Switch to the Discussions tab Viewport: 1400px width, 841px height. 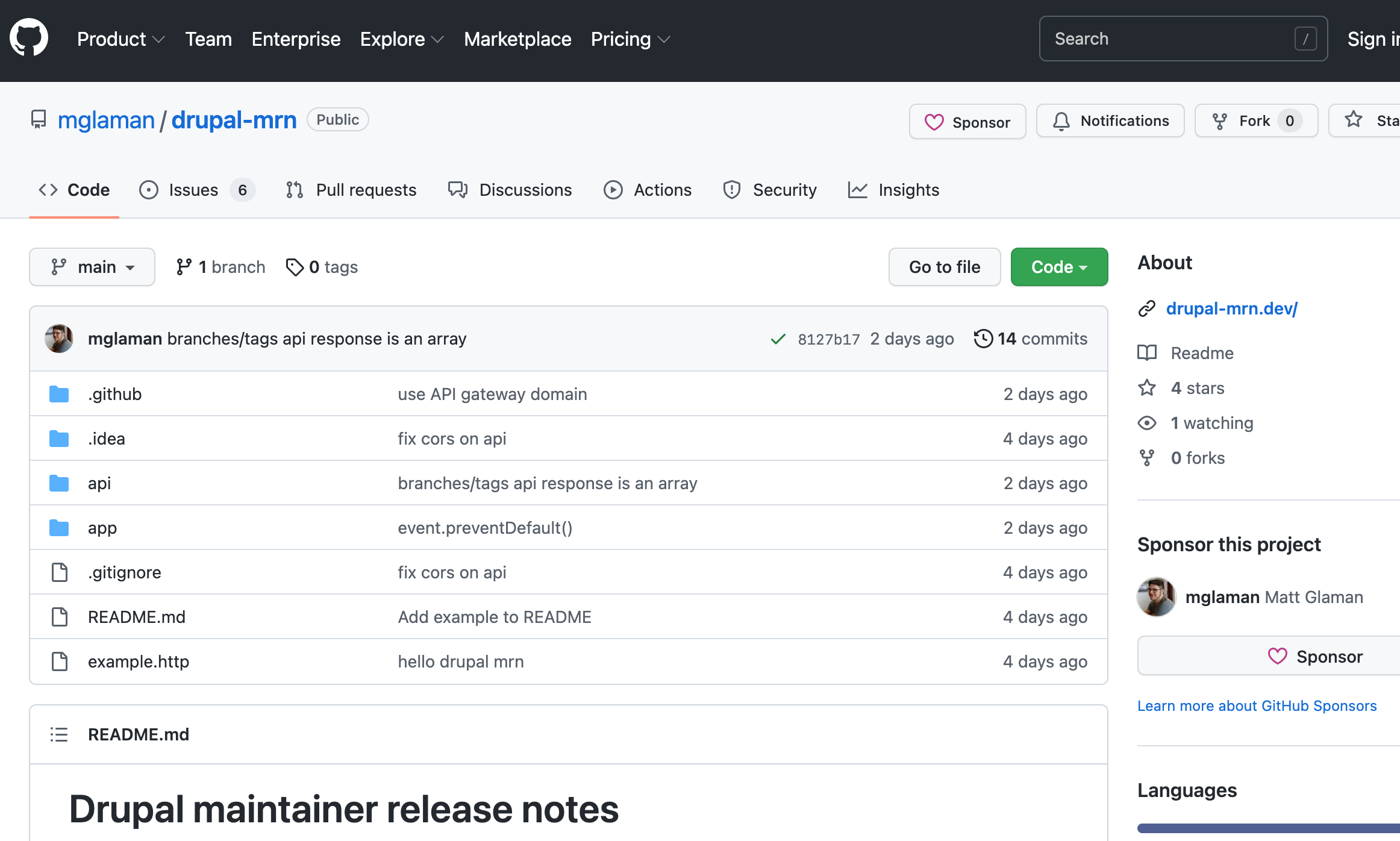(x=510, y=190)
